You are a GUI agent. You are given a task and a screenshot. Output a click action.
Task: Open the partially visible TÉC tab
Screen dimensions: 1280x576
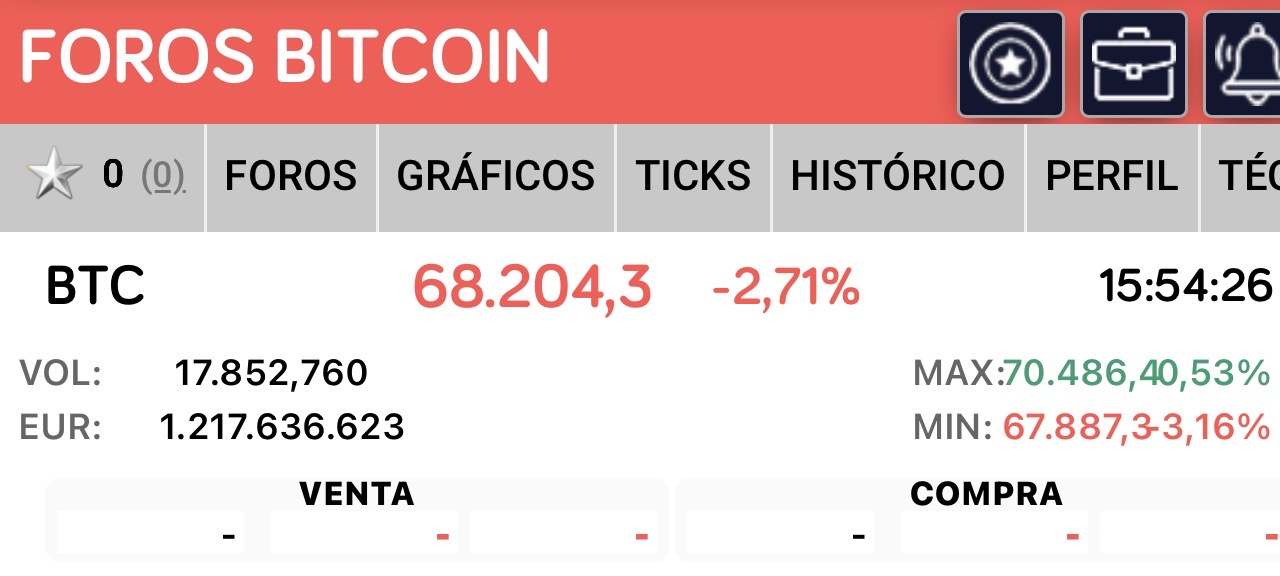pyautogui.click(x=1240, y=177)
